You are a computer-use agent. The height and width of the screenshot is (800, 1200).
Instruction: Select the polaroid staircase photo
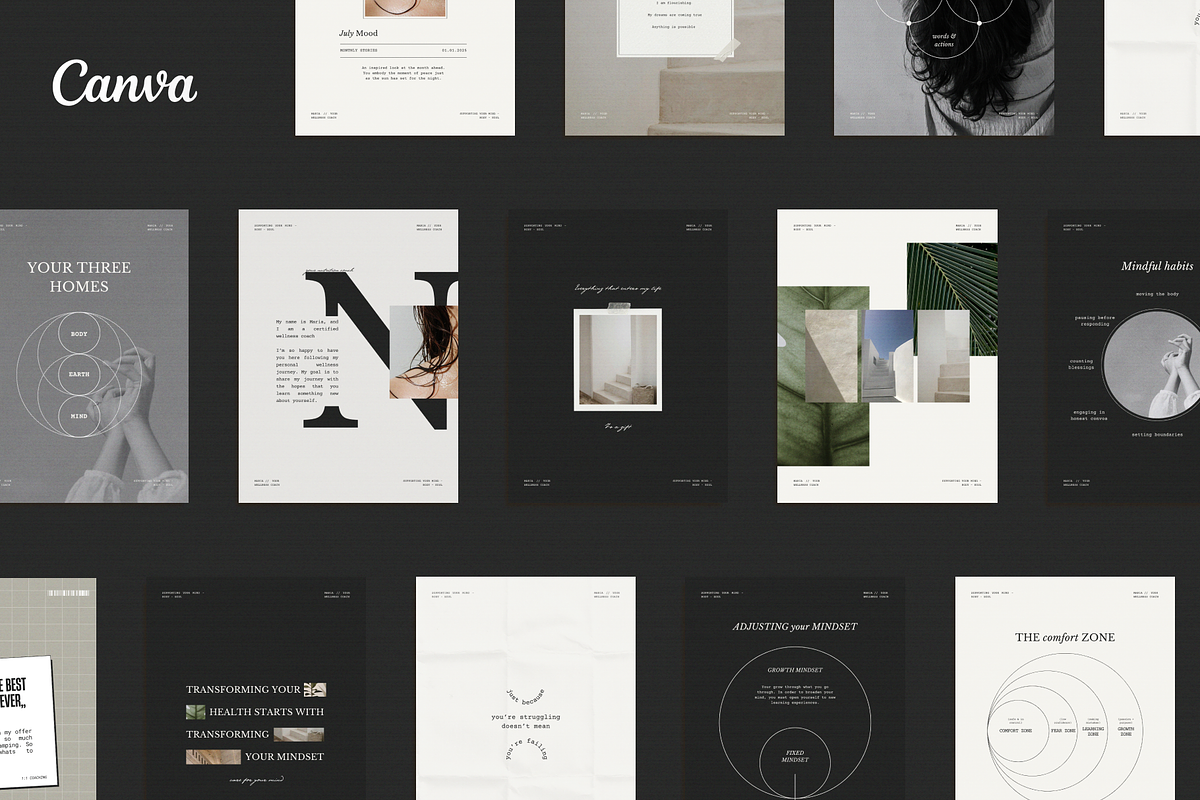click(x=617, y=360)
